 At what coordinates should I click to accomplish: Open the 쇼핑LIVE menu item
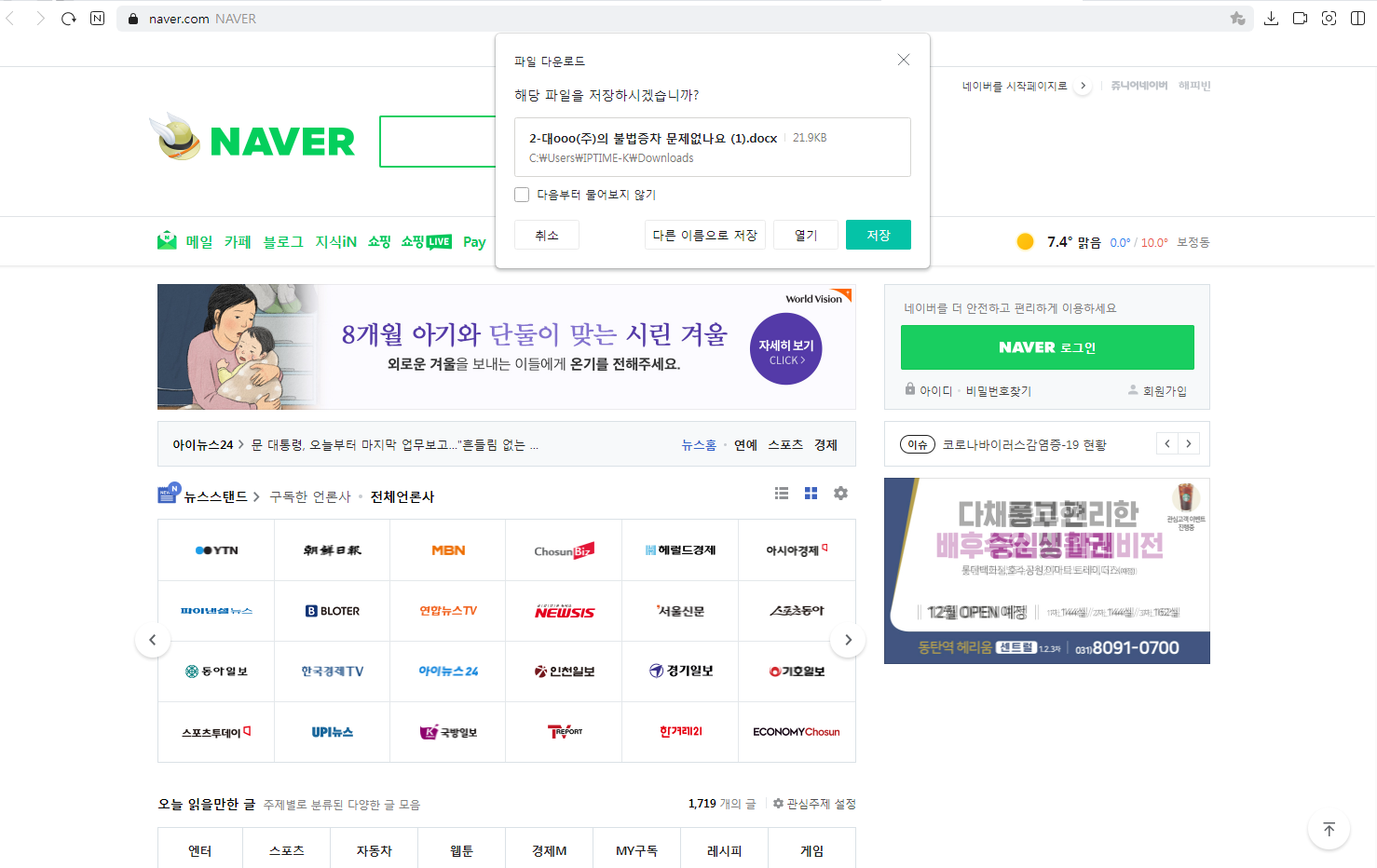427,242
